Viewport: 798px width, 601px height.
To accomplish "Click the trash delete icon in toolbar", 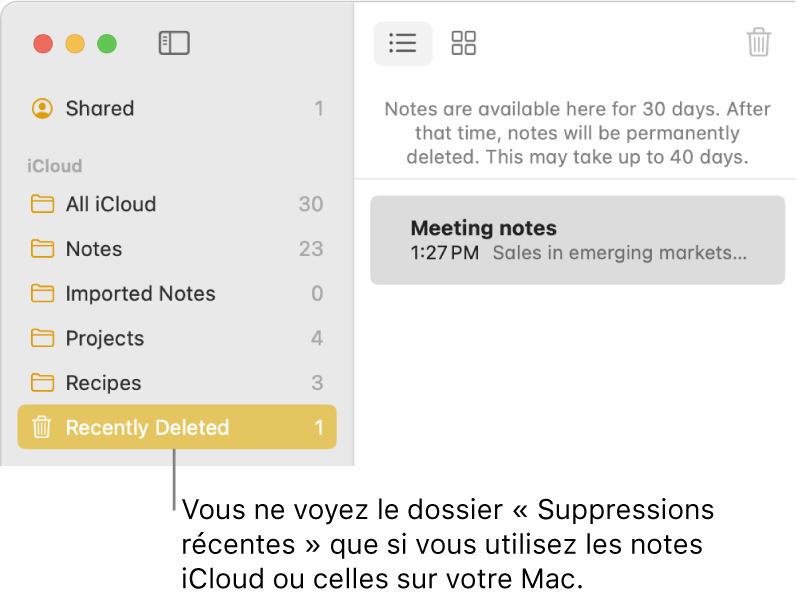I will pyautogui.click(x=759, y=43).
